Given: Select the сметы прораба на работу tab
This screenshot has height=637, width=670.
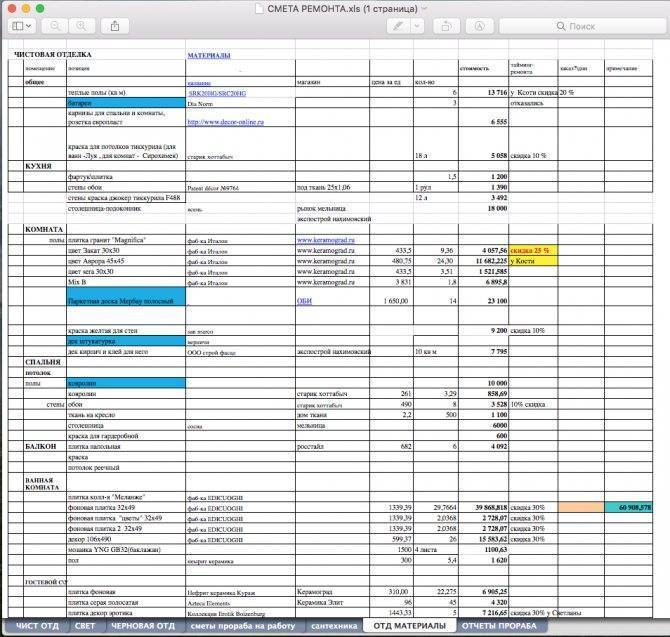Looking at the screenshot, I should (243, 626).
